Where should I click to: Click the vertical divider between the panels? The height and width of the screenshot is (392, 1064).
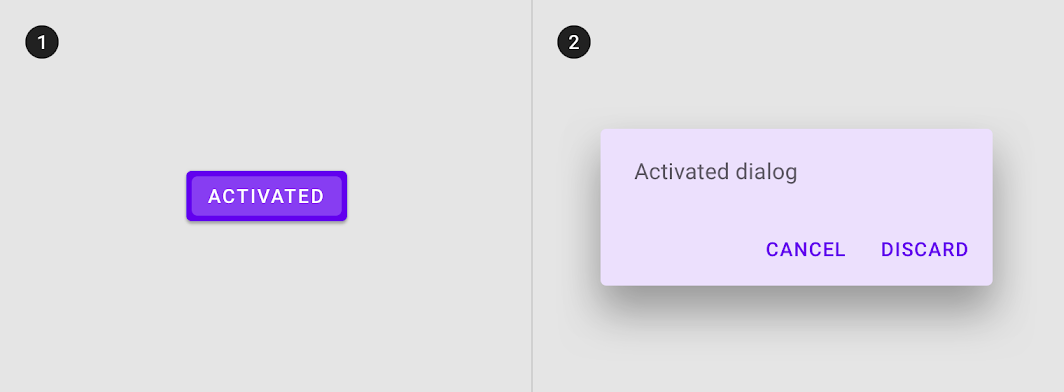[532, 196]
